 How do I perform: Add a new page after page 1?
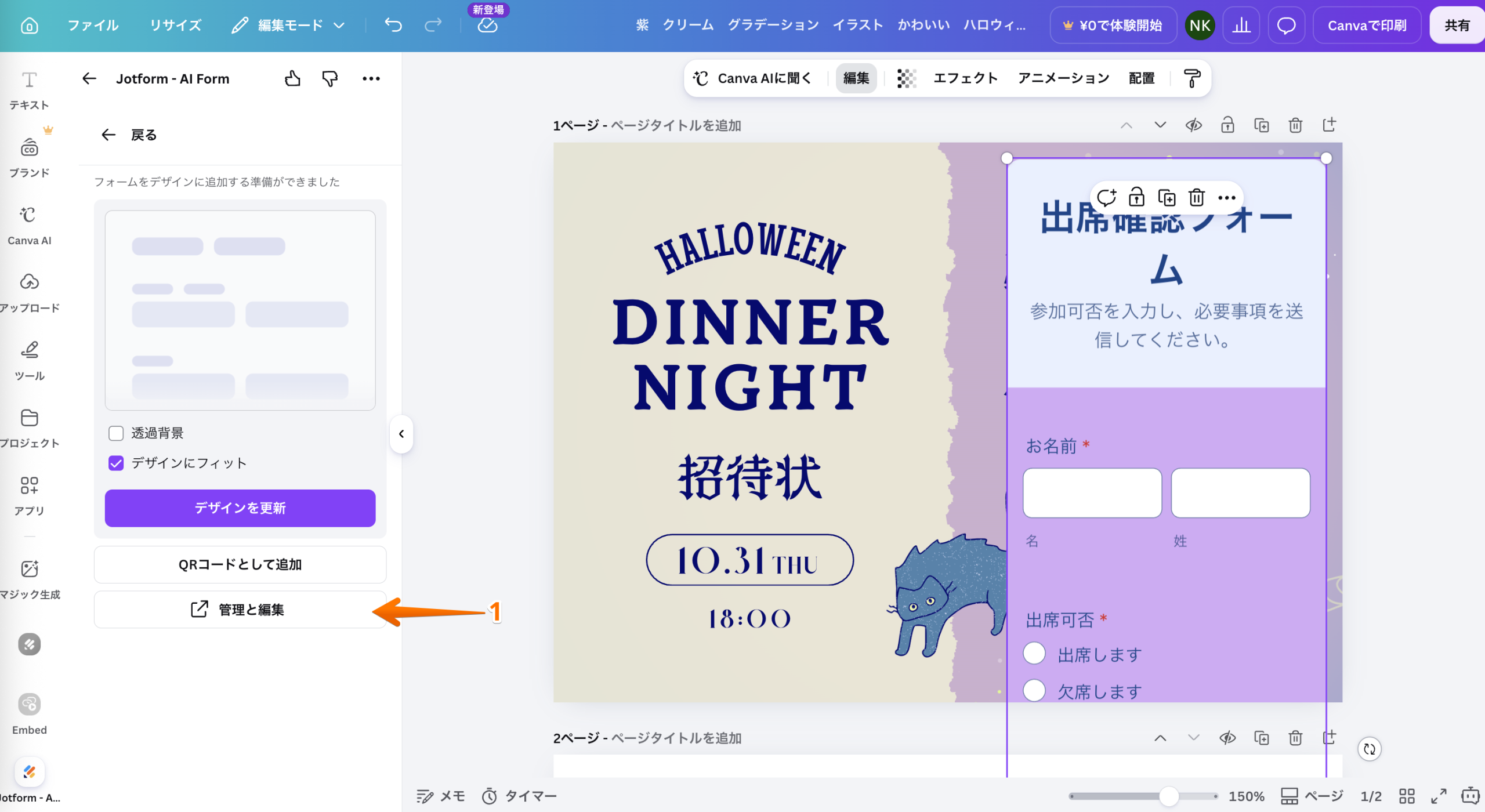point(1329,125)
